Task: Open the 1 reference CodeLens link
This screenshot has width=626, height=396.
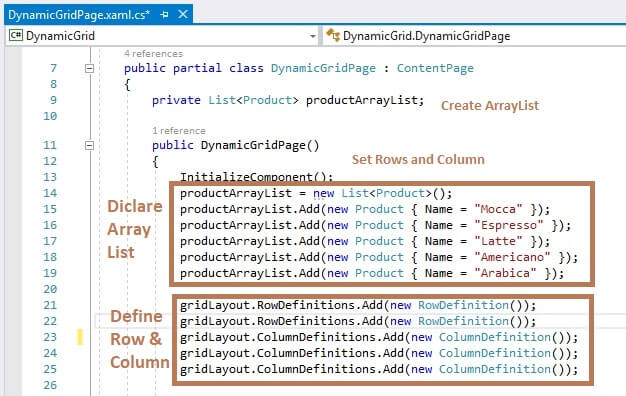Action: tap(178, 131)
